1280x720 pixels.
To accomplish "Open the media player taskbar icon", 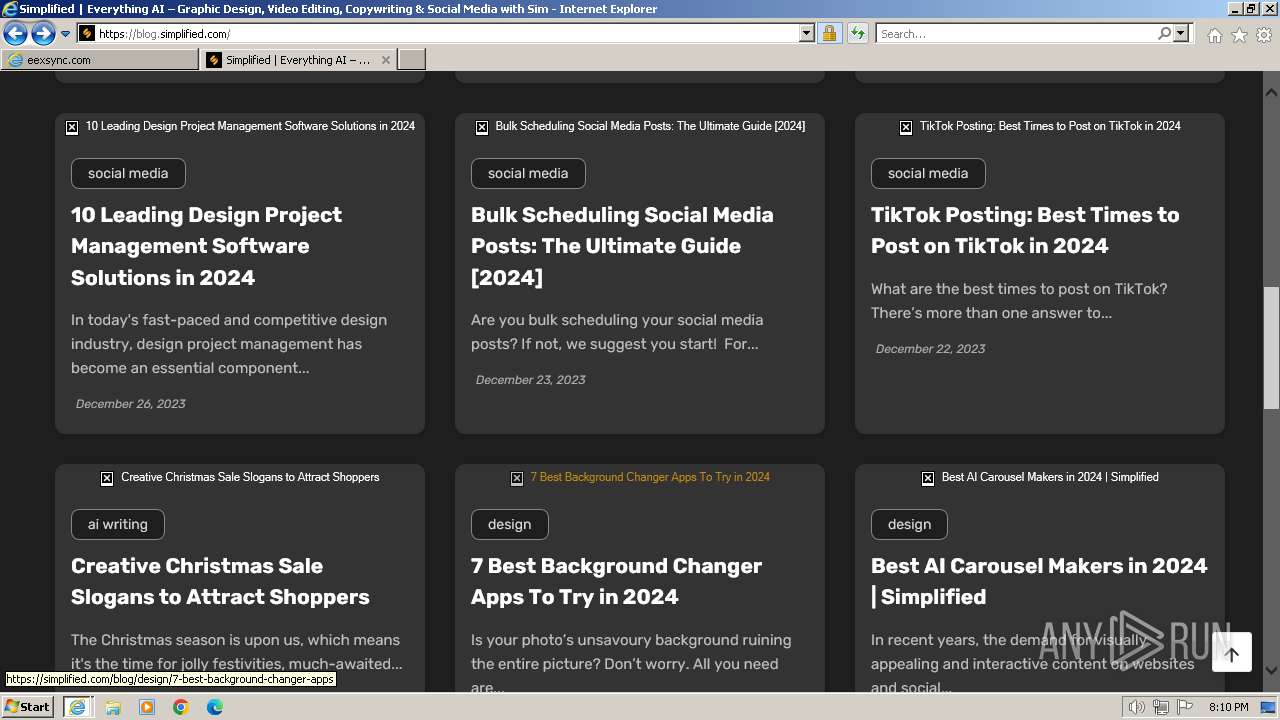I will click(147, 707).
